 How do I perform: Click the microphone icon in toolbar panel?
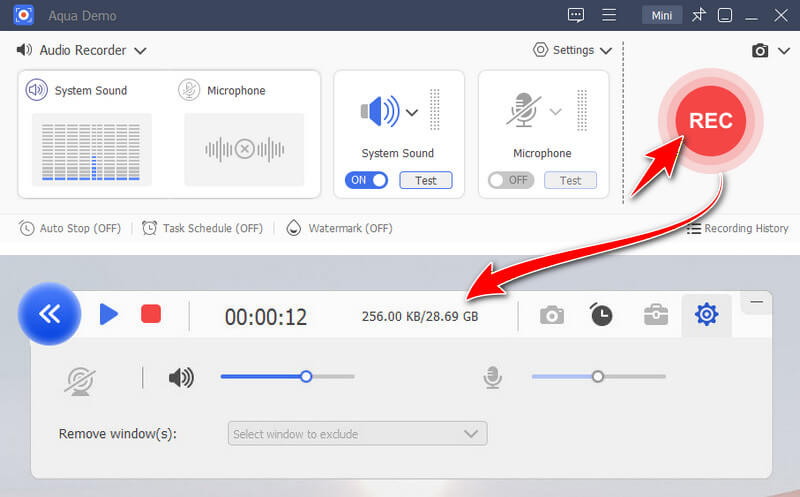[492, 378]
